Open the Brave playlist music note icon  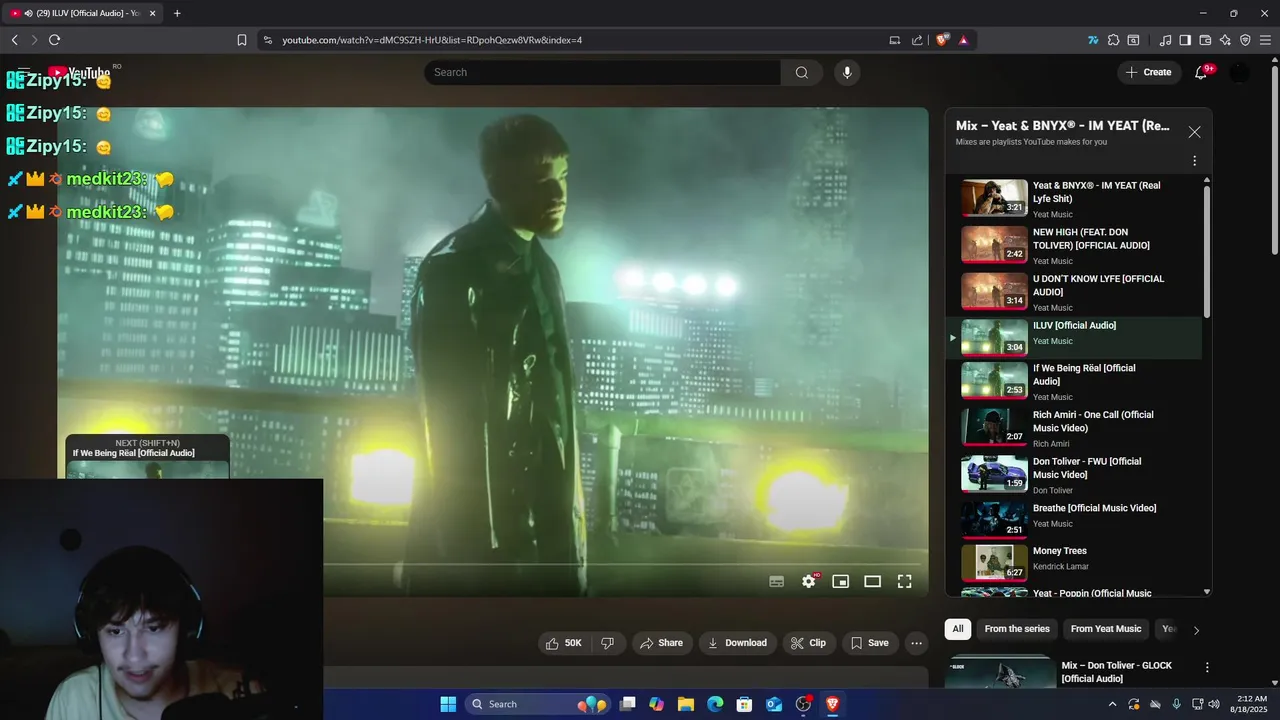click(1165, 40)
